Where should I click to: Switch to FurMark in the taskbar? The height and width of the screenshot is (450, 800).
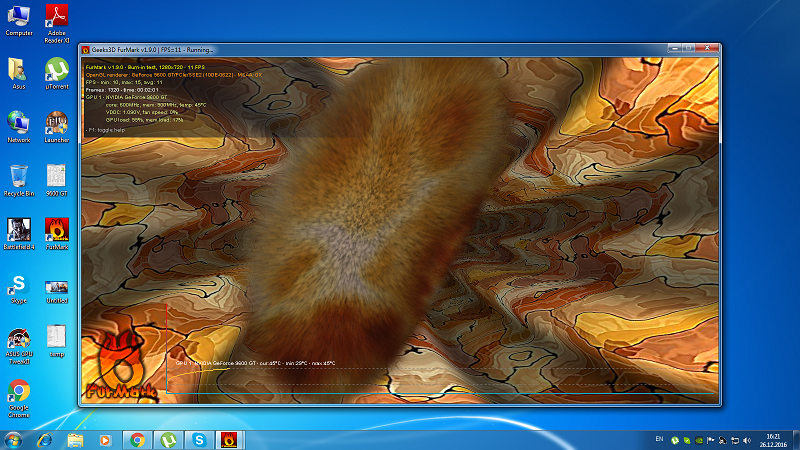[x=230, y=440]
